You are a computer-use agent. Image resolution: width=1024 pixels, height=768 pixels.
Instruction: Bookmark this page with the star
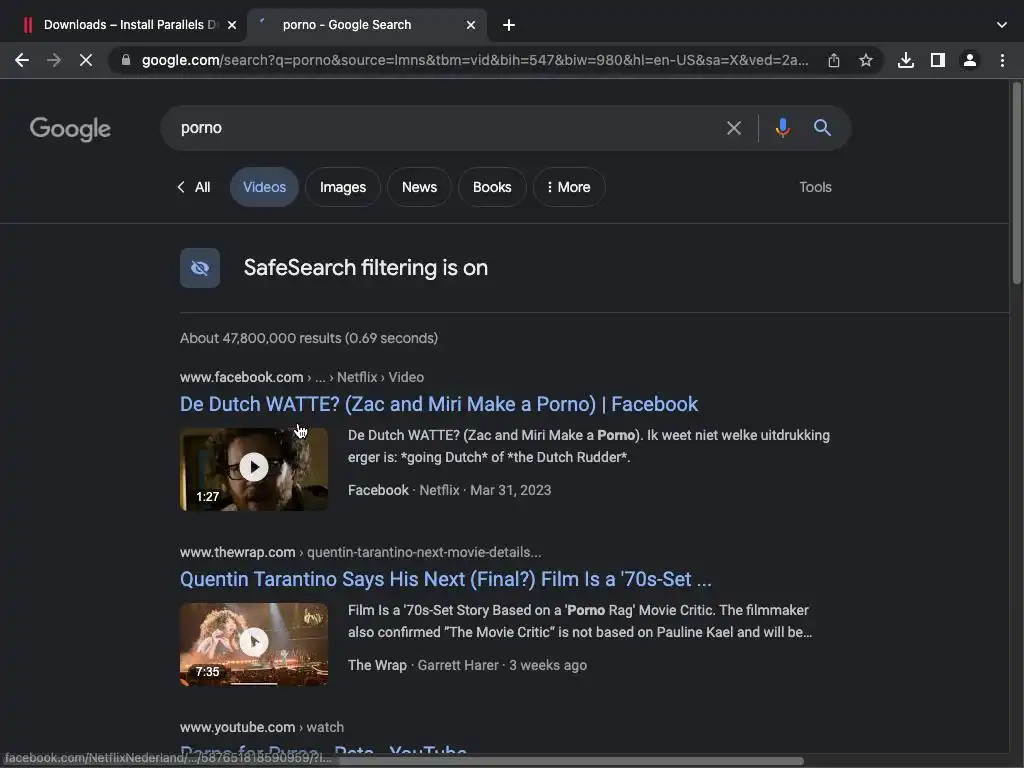pos(866,61)
